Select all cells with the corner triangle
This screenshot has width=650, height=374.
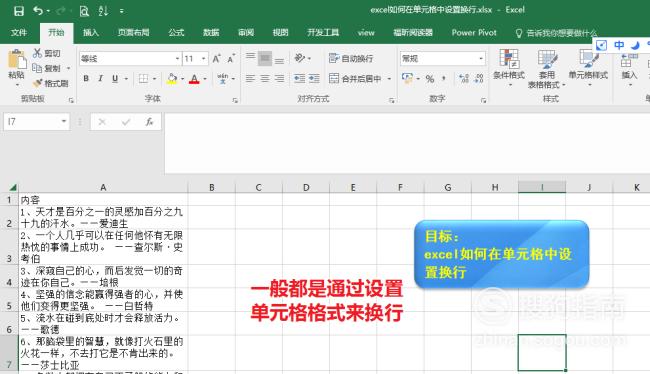pyautogui.click(x=12, y=187)
